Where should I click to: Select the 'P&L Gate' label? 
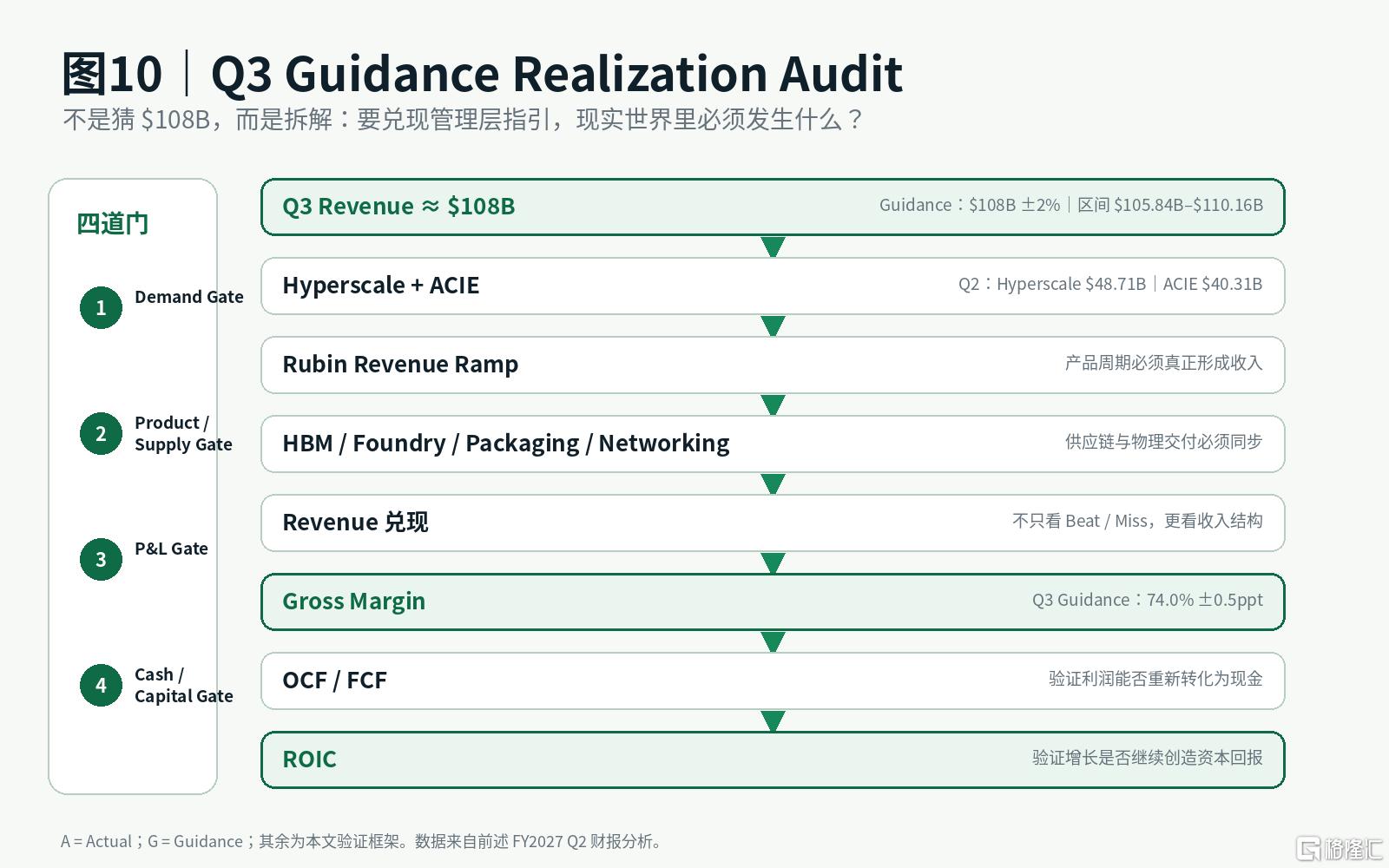click(171, 549)
